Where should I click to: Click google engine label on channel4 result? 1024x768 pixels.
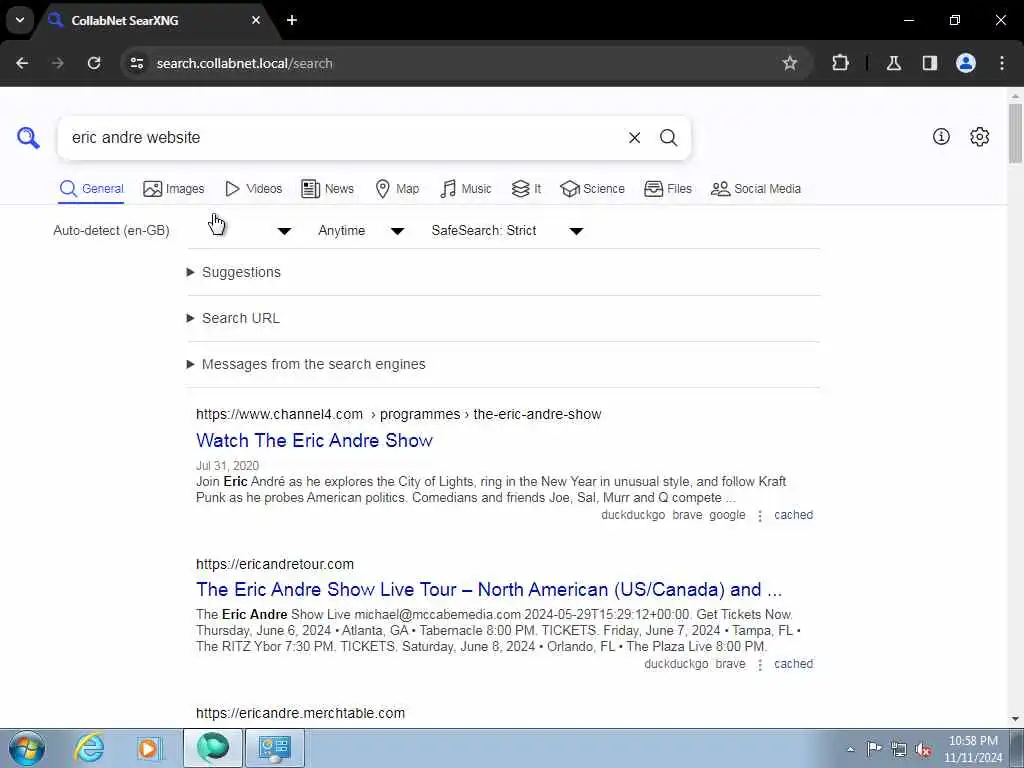[x=727, y=515]
